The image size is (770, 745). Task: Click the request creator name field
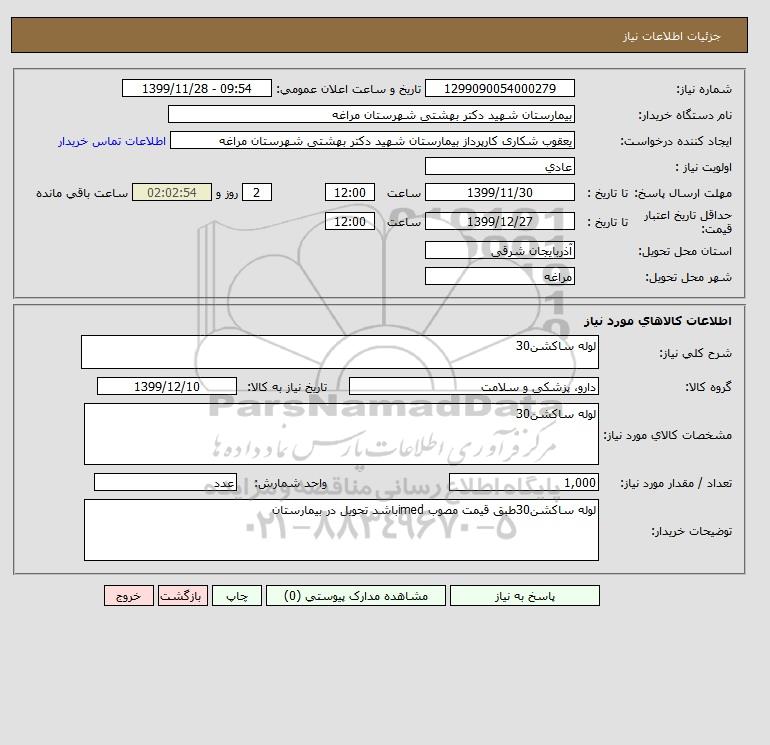click(372, 140)
